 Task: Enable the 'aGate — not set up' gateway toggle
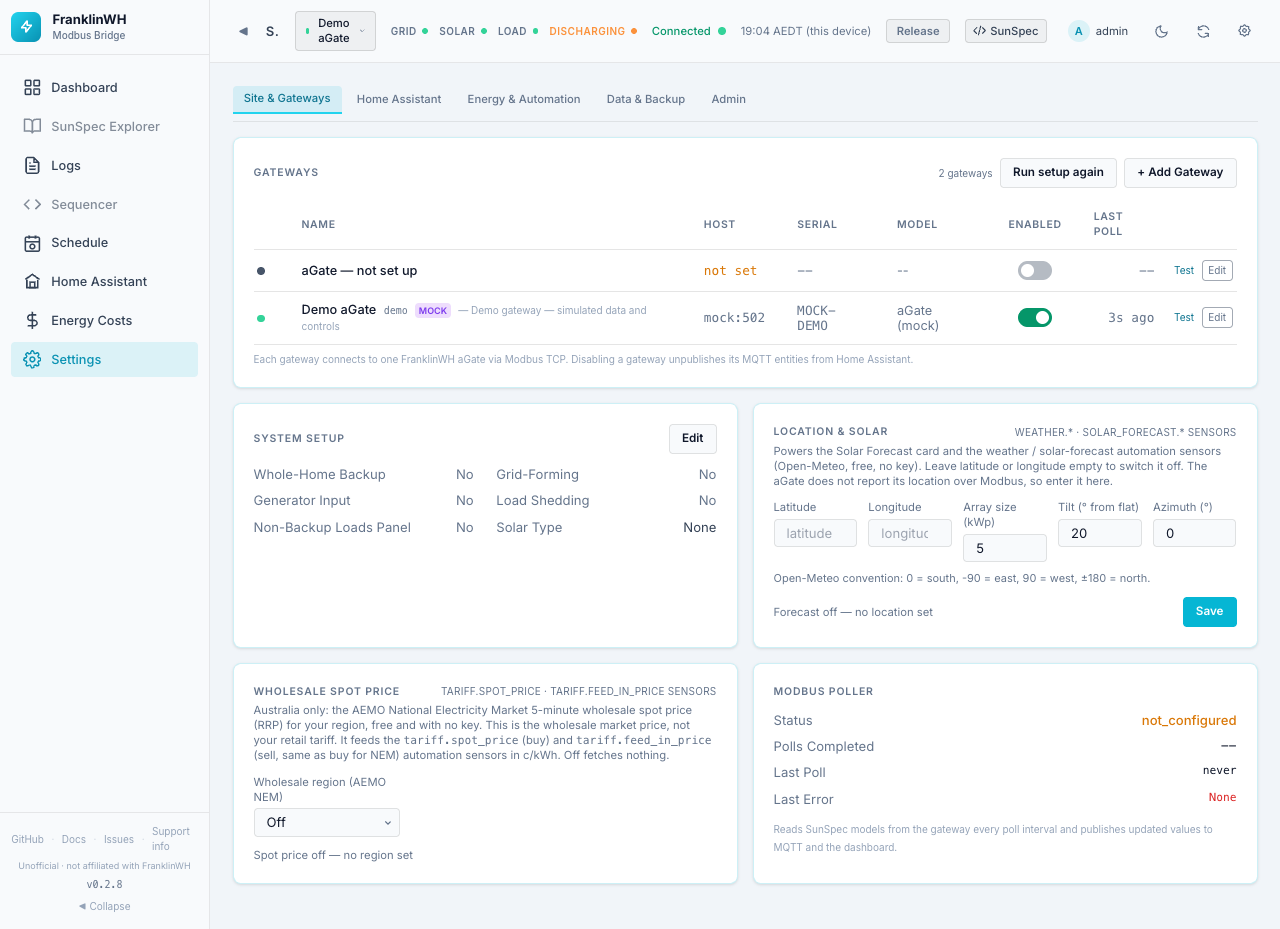(1035, 271)
